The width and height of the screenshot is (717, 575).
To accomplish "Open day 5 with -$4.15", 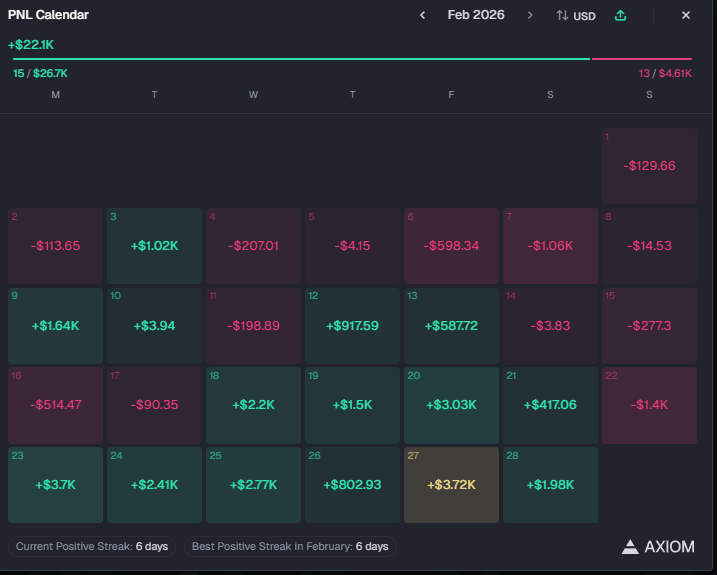I will (352, 246).
